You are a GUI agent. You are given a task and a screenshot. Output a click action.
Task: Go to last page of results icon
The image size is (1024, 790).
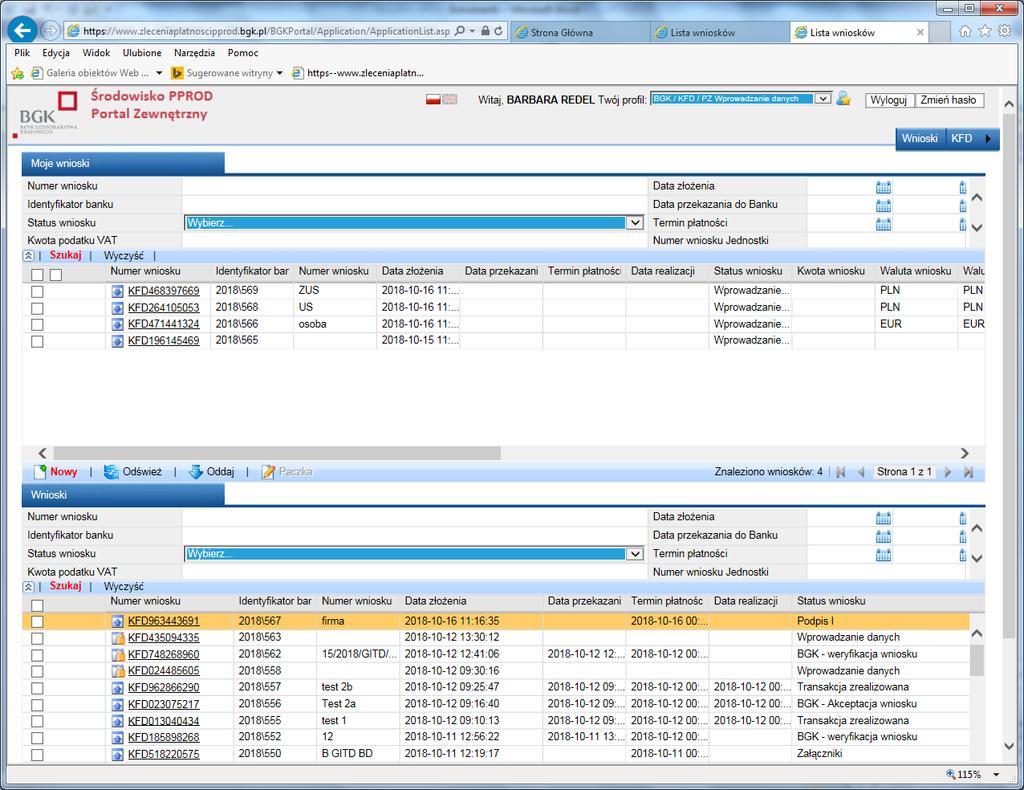968,472
